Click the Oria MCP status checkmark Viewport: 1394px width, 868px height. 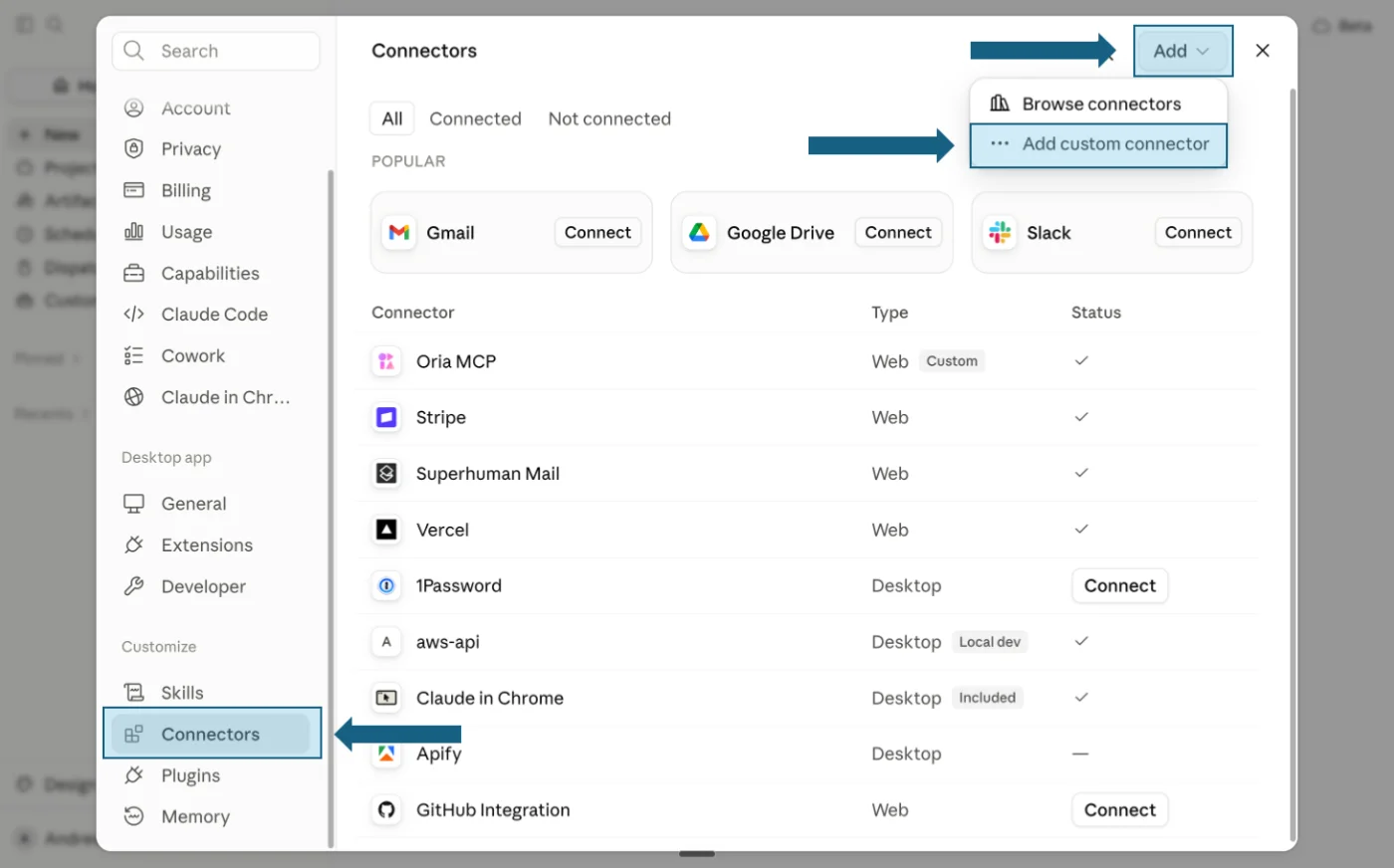(x=1081, y=360)
